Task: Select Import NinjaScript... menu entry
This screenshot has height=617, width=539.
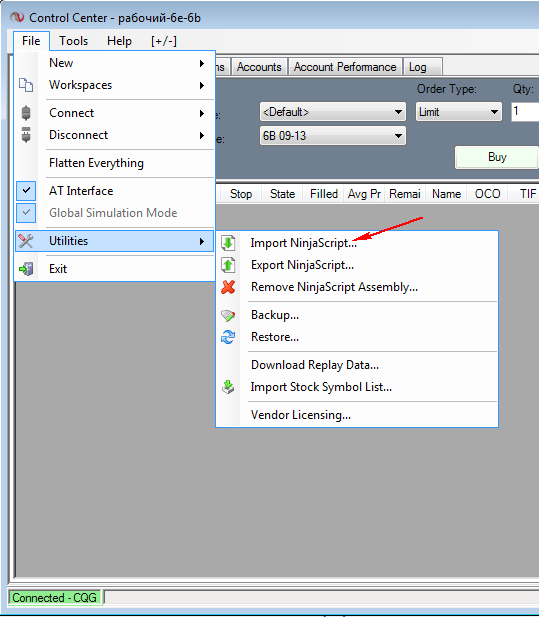Action: click(x=356, y=243)
